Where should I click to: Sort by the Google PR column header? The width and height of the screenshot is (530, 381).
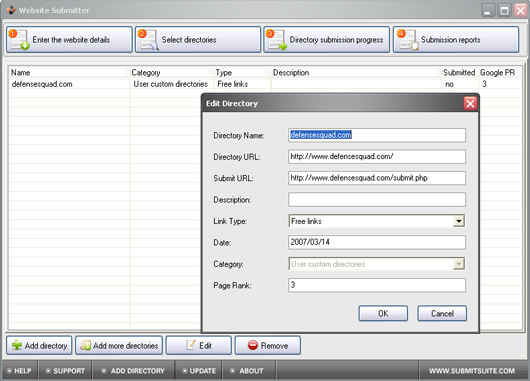point(500,72)
